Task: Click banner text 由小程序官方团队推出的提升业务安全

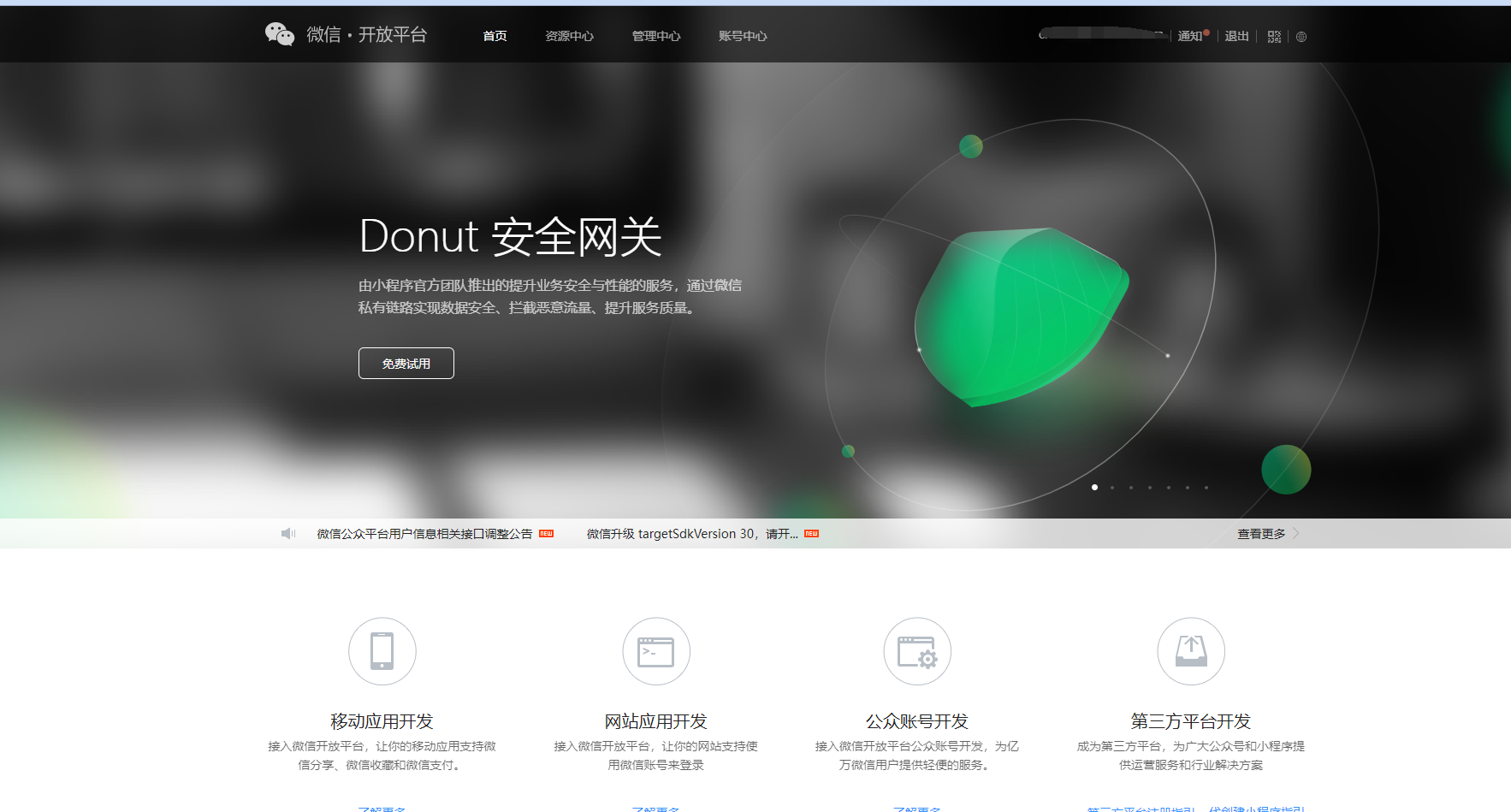Action: coord(550,296)
